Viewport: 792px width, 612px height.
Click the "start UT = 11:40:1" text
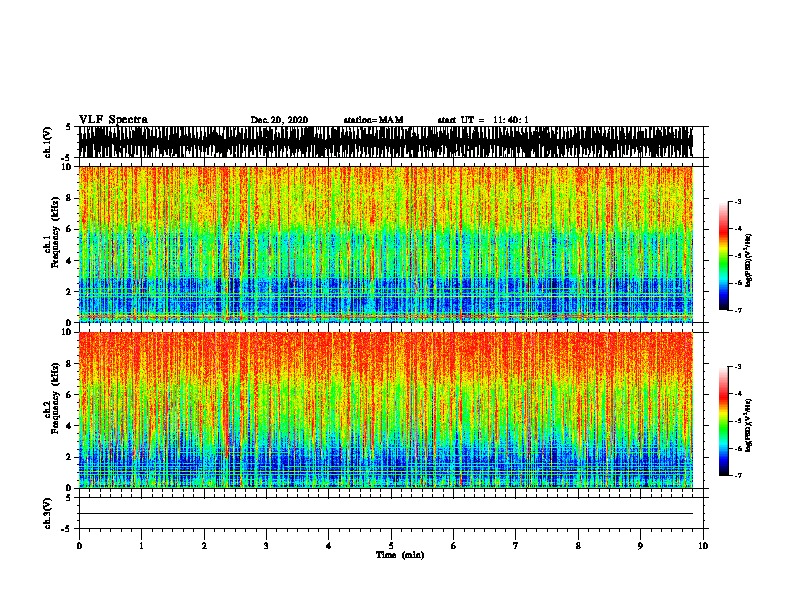(483, 120)
